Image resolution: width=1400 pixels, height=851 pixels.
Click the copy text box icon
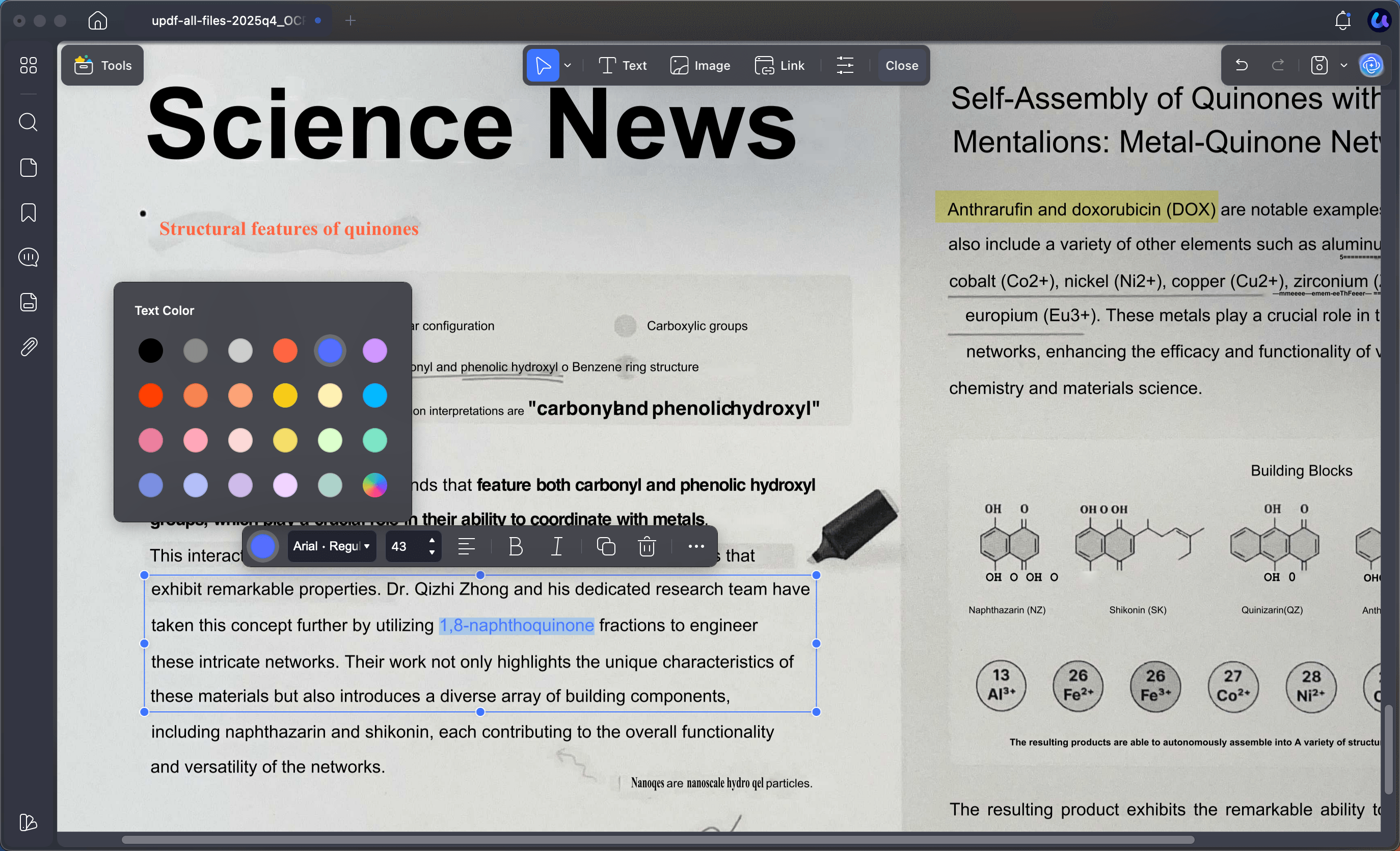click(x=606, y=546)
